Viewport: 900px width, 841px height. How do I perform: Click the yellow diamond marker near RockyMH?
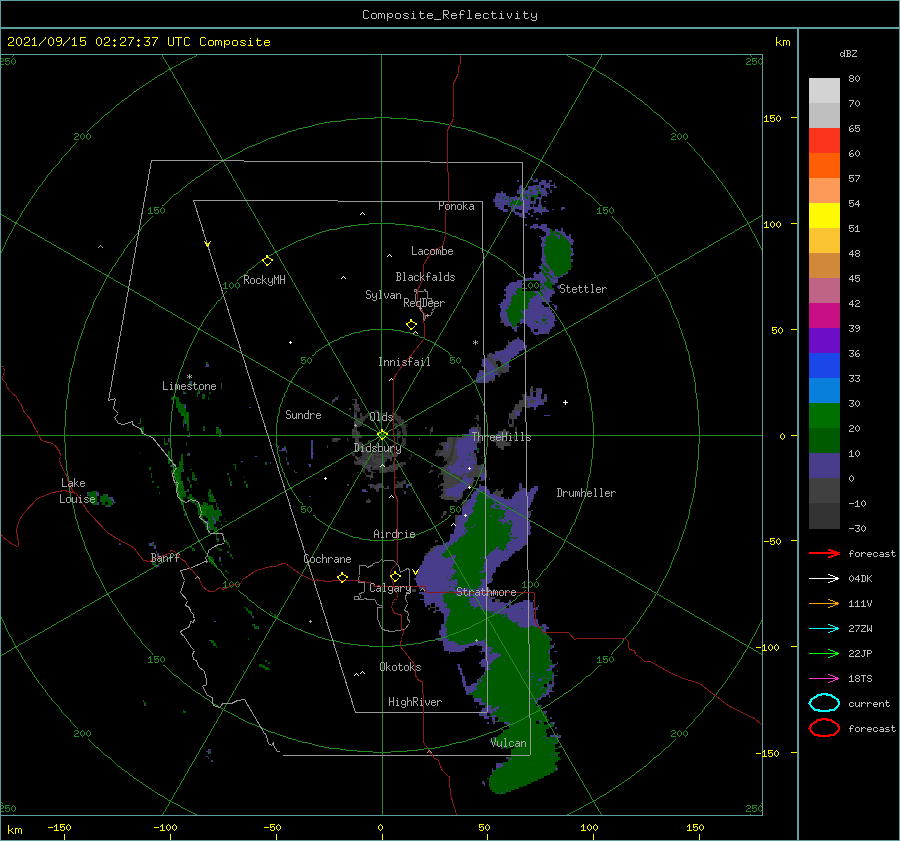tap(267, 261)
